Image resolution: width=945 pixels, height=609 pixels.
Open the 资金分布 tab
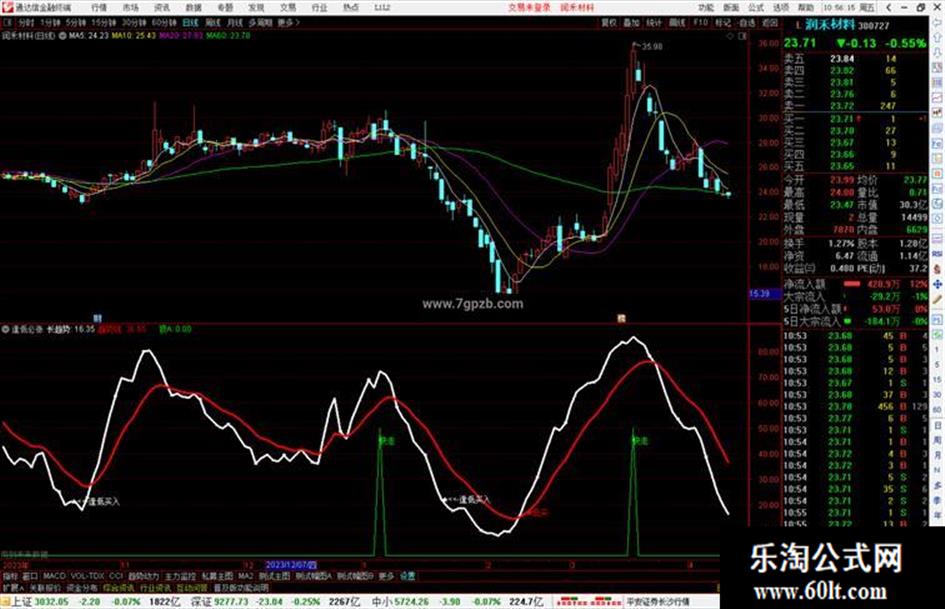pyautogui.click(x=82, y=587)
